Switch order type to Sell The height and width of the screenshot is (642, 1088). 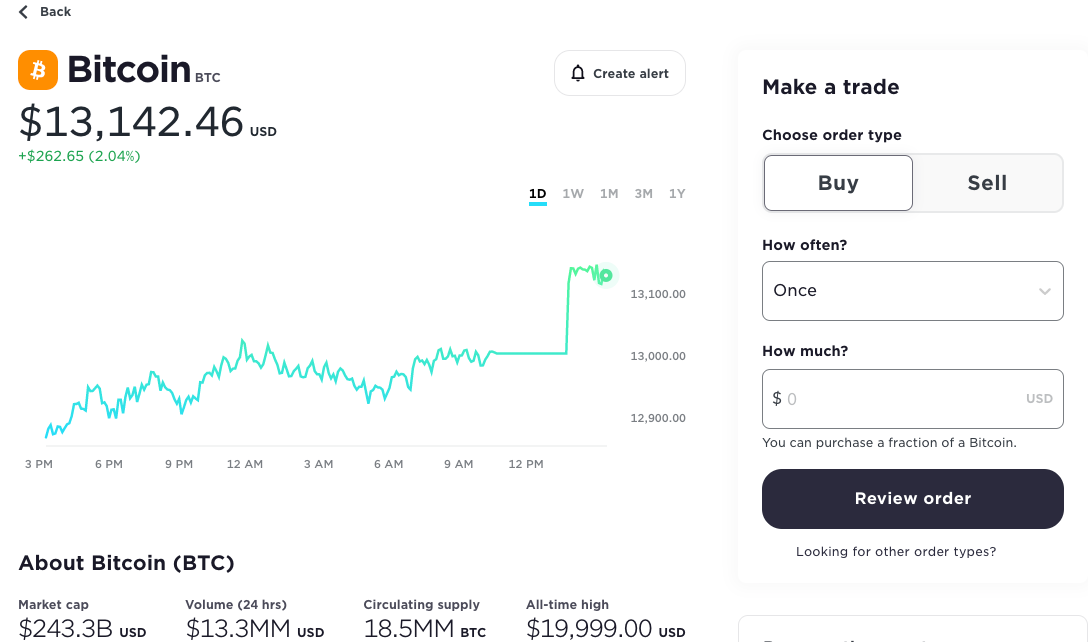987,183
